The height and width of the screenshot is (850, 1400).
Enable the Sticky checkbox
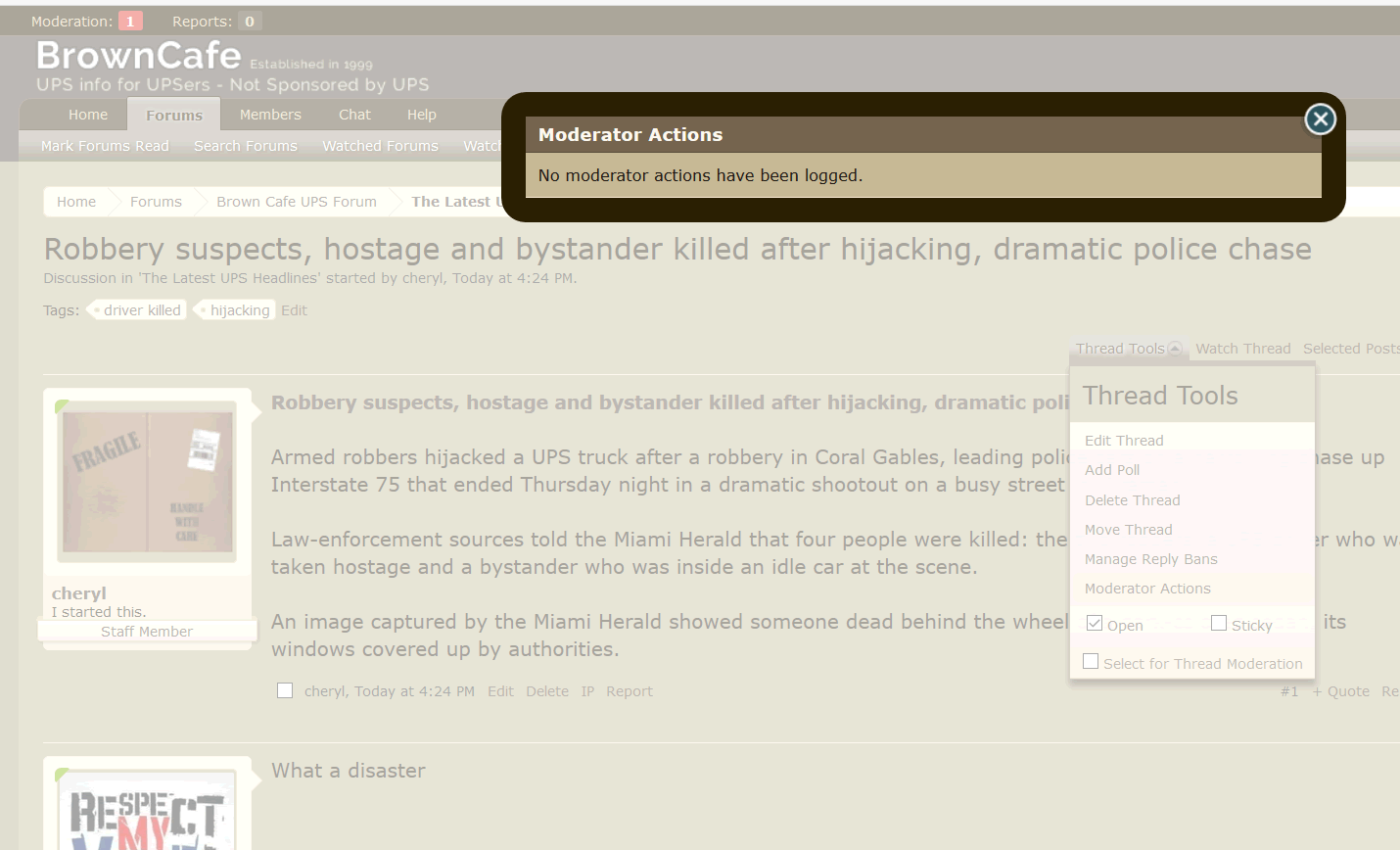coord(1219,623)
